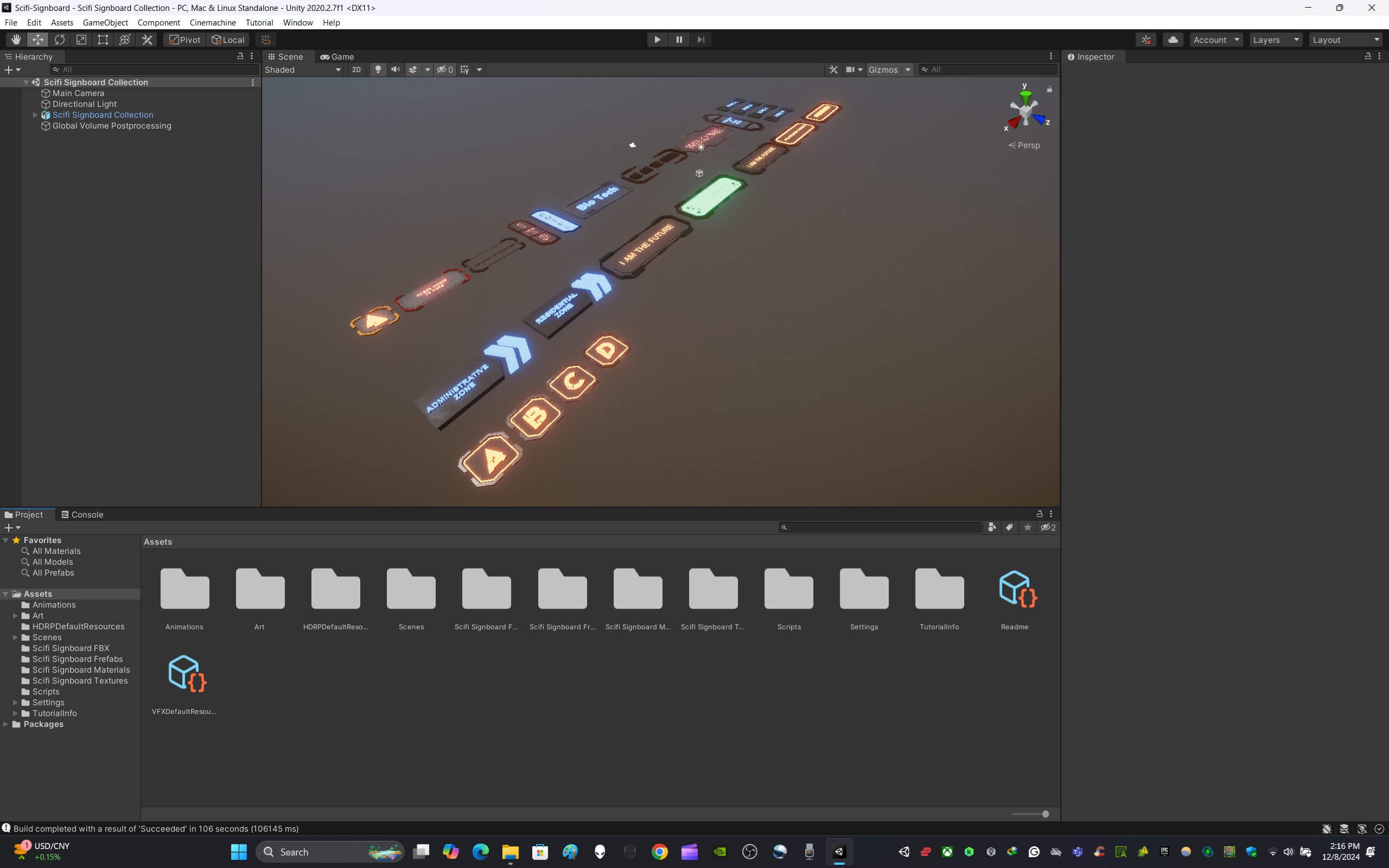Open the Layers dropdown
Viewport: 1389px width, 868px height.
pos(1276,40)
